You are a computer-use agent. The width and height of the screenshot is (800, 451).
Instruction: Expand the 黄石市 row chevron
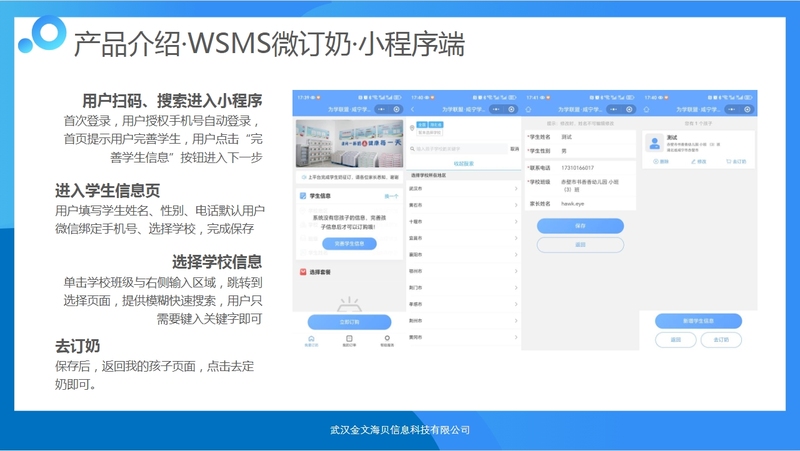coord(516,205)
